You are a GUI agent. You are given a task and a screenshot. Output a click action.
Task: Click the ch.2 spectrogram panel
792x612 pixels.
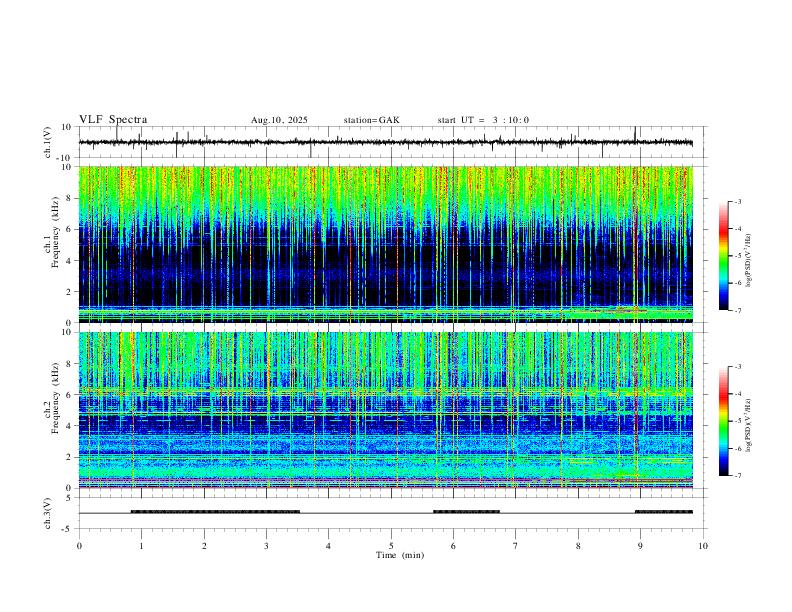tap(386, 410)
